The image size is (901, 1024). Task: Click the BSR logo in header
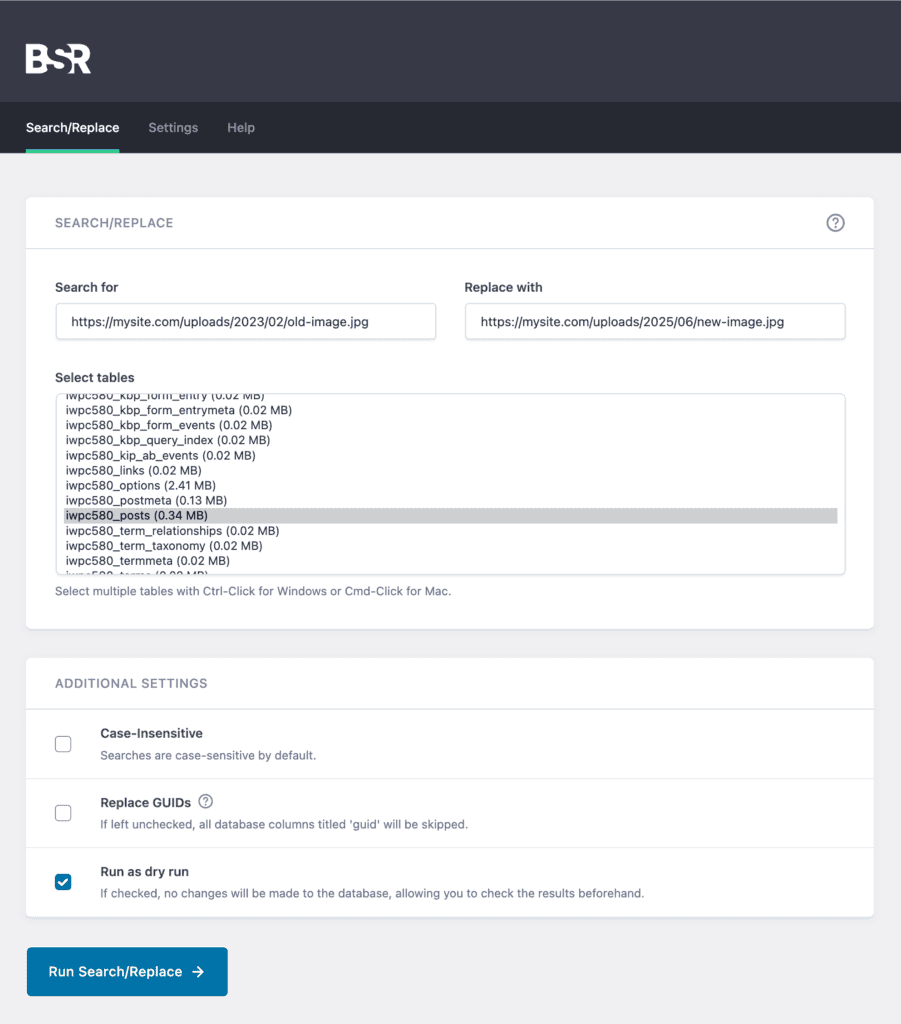tap(58, 59)
